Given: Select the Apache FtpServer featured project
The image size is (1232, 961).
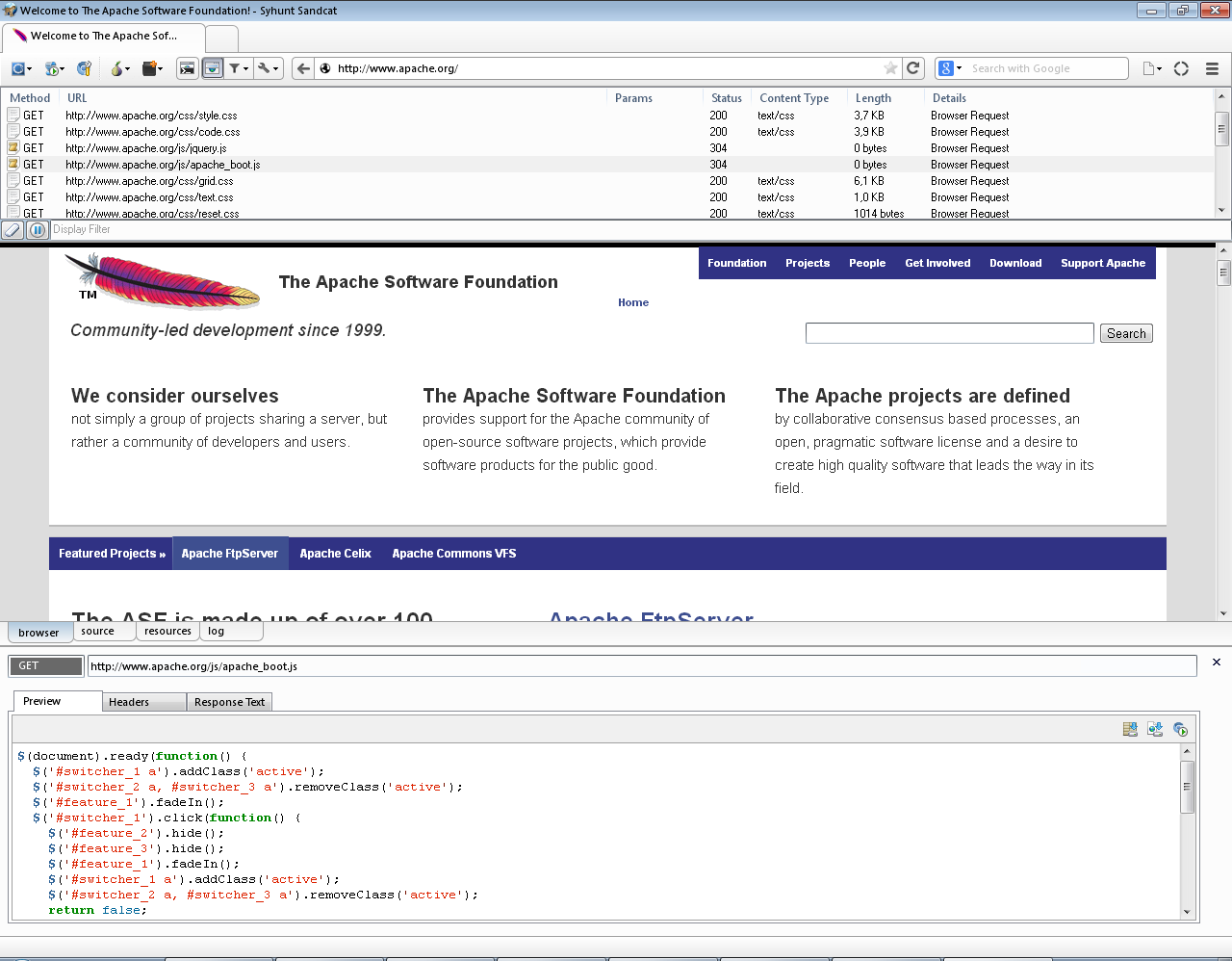Looking at the screenshot, I should click(230, 554).
